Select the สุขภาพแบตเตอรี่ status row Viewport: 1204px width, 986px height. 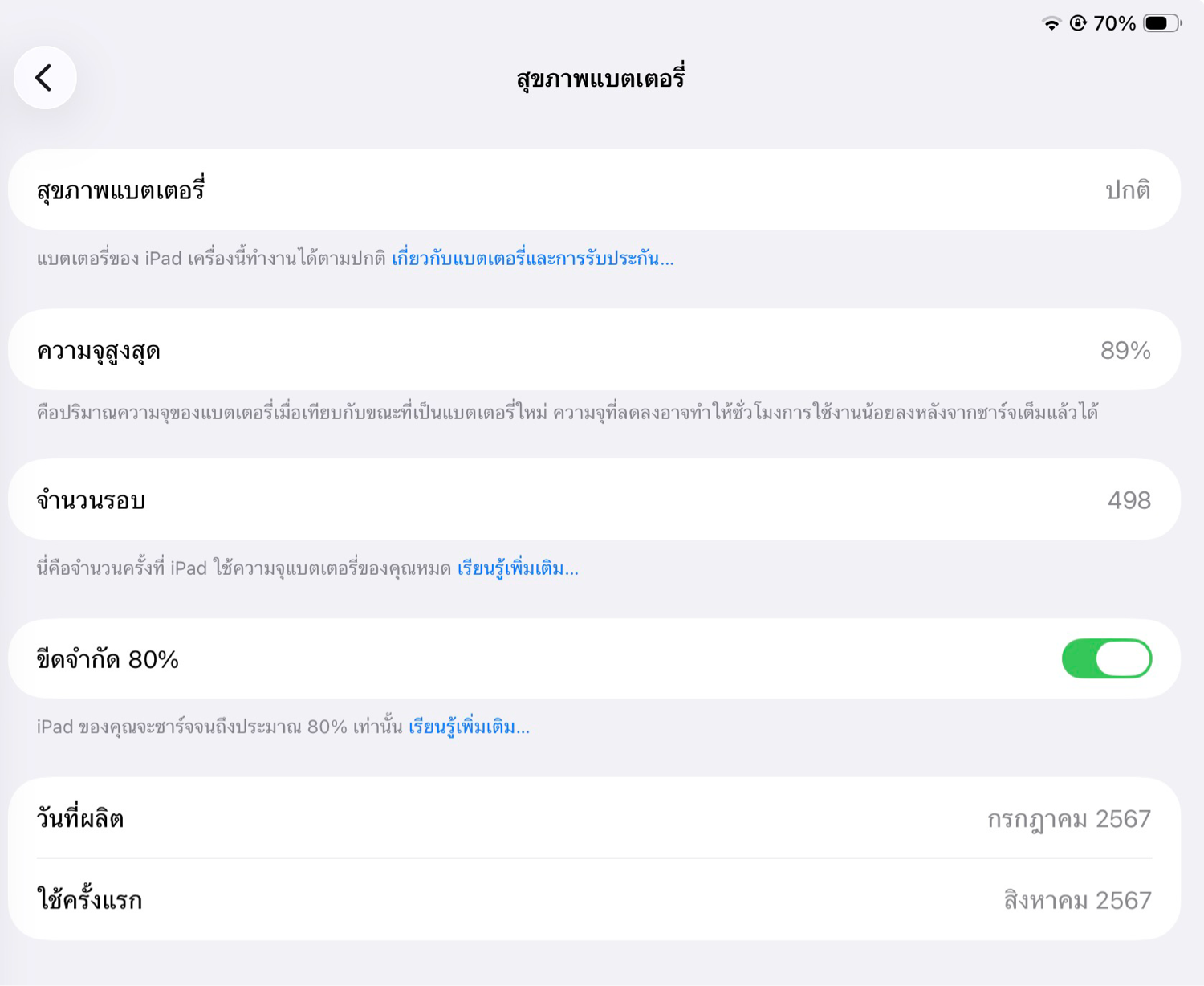pos(594,190)
